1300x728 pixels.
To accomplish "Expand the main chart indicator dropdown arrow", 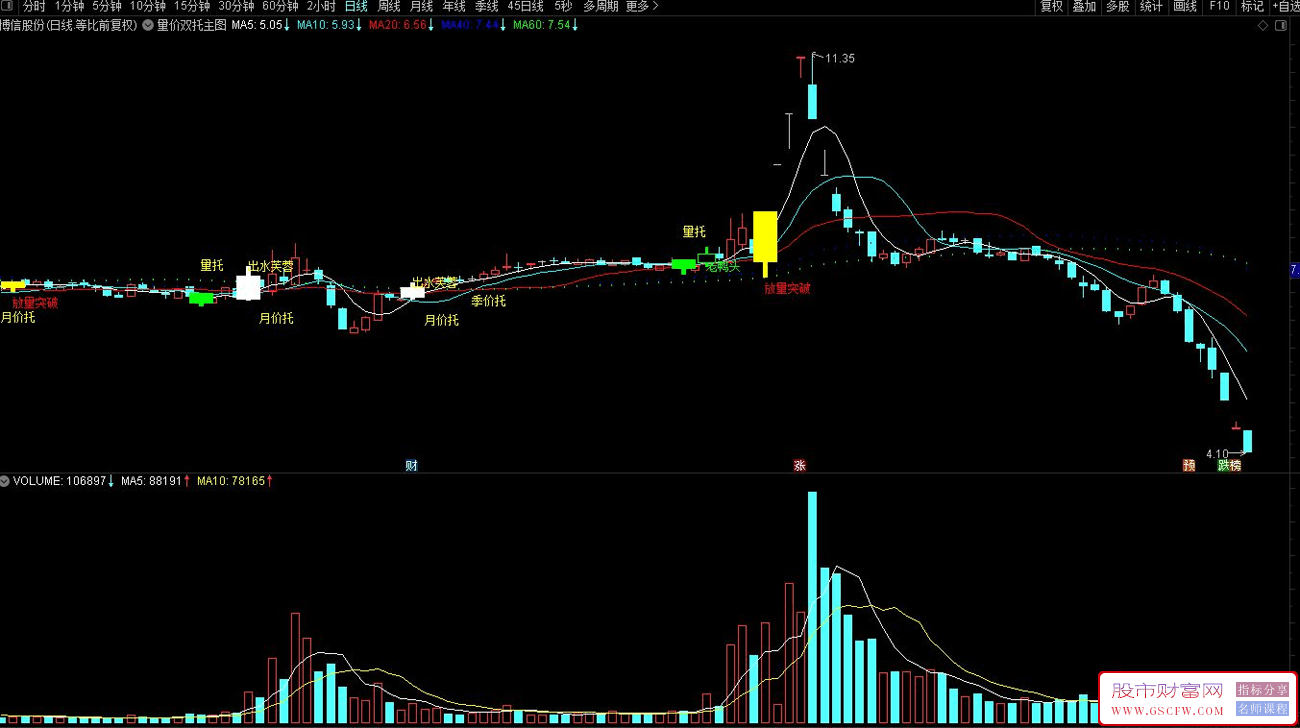I will click(148, 25).
